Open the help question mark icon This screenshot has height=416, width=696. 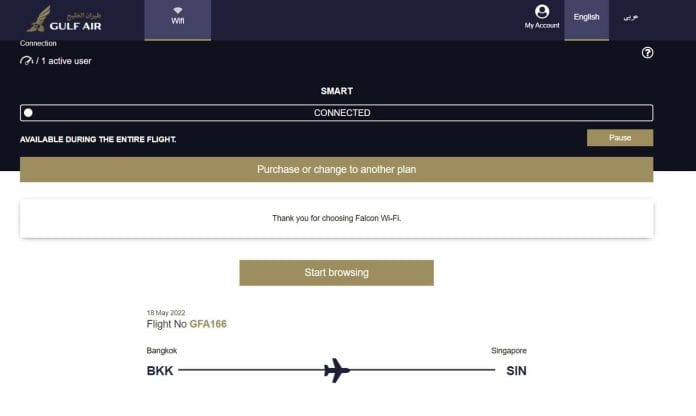(647, 53)
